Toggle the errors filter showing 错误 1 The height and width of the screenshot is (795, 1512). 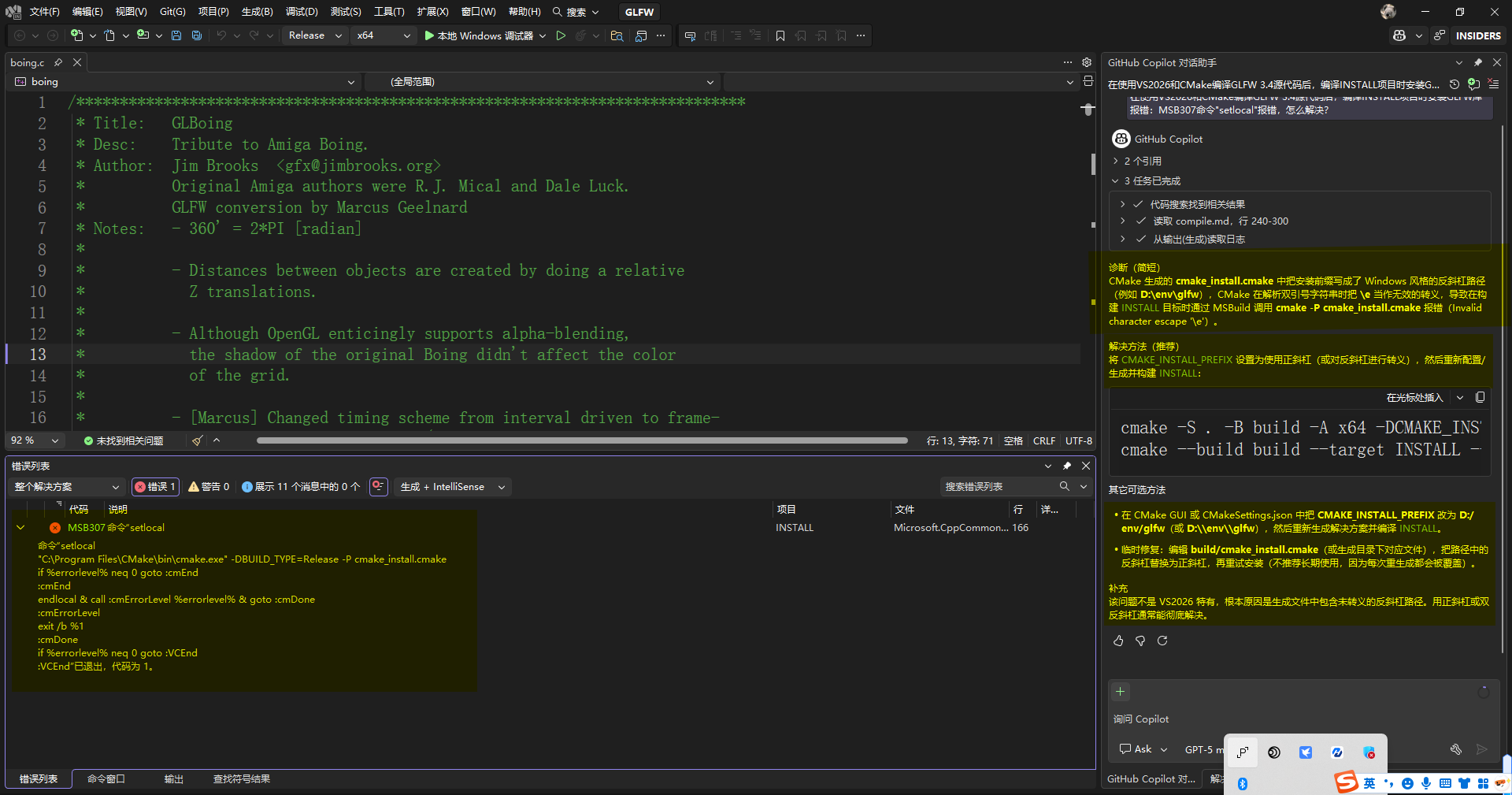(155, 487)
